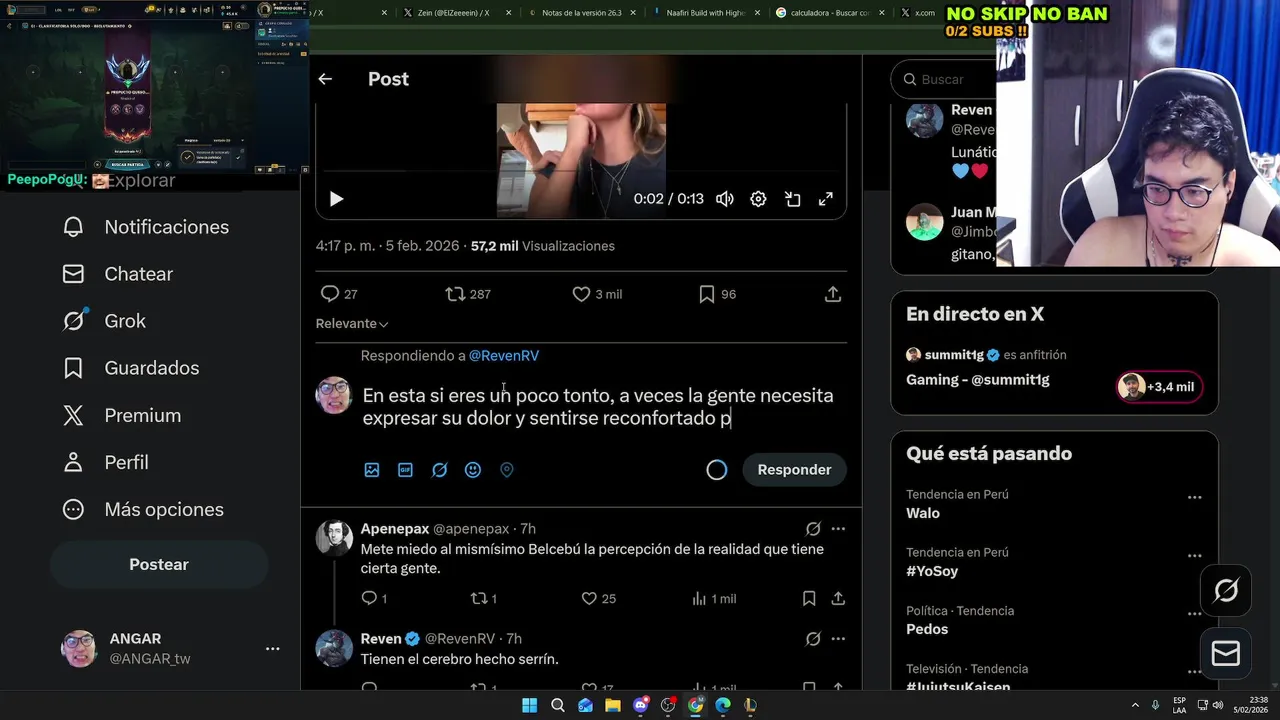
Task: Open Chatear in the sidebar
Action: tap(118, 274)
